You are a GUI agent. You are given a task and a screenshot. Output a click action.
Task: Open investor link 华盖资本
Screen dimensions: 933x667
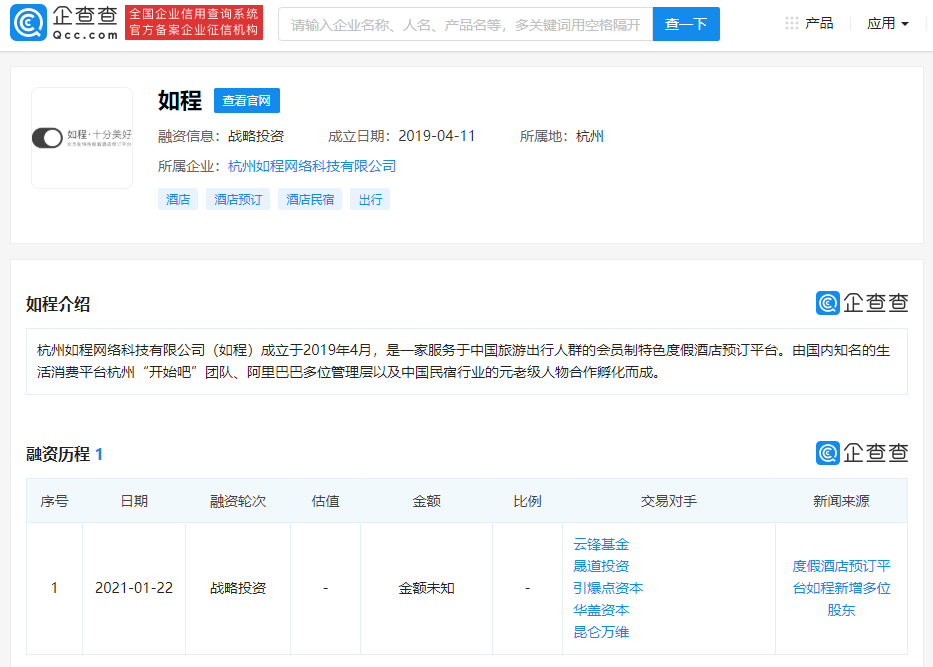coord(601,610)
